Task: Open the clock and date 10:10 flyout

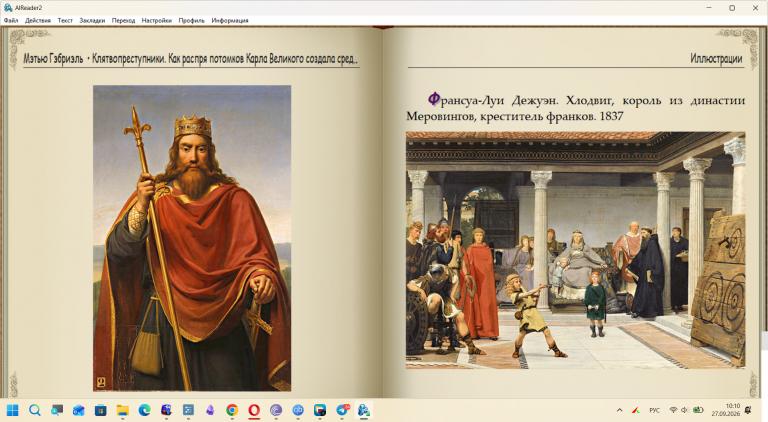Action: click(x=726, y=410)
